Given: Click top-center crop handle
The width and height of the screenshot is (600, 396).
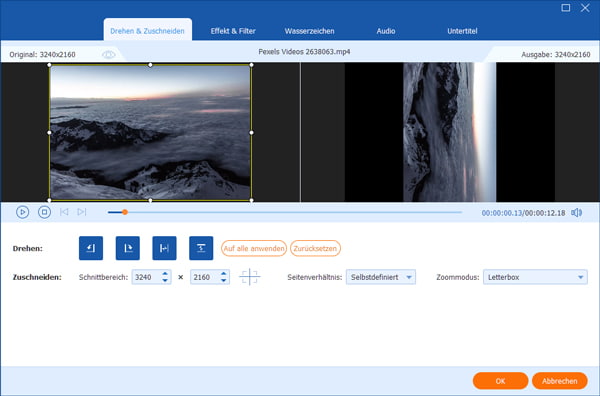Looking at the screenshot, I should (150, 65).
